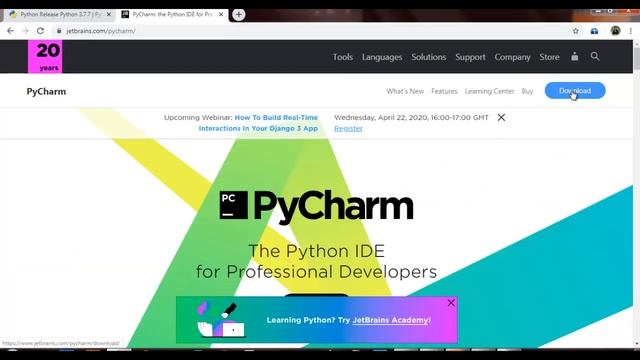The width and height of the screenshot is (640, 360).
Task: Reload the page with the refresh icon
Action: click(40, 31)
